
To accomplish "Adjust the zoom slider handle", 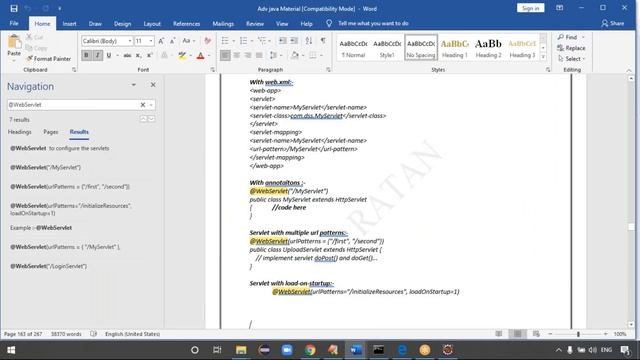I will (578, 334).
